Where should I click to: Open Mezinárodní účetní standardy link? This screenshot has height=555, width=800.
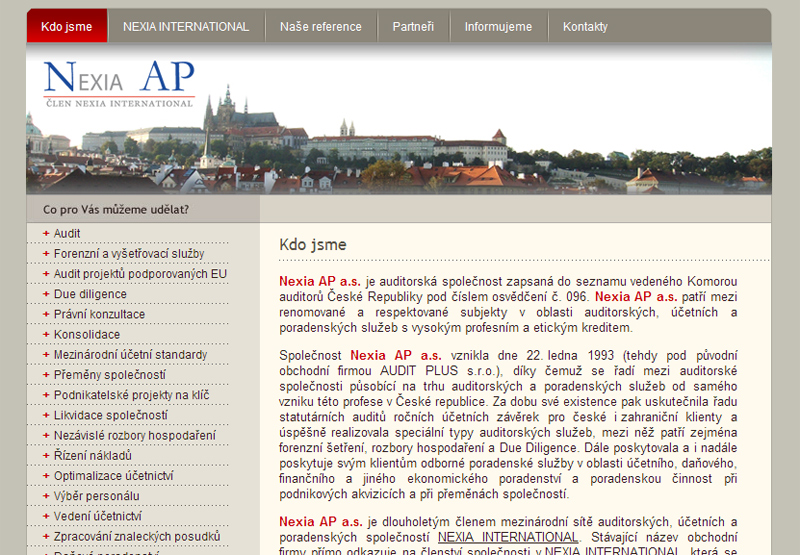click(131, 355)
